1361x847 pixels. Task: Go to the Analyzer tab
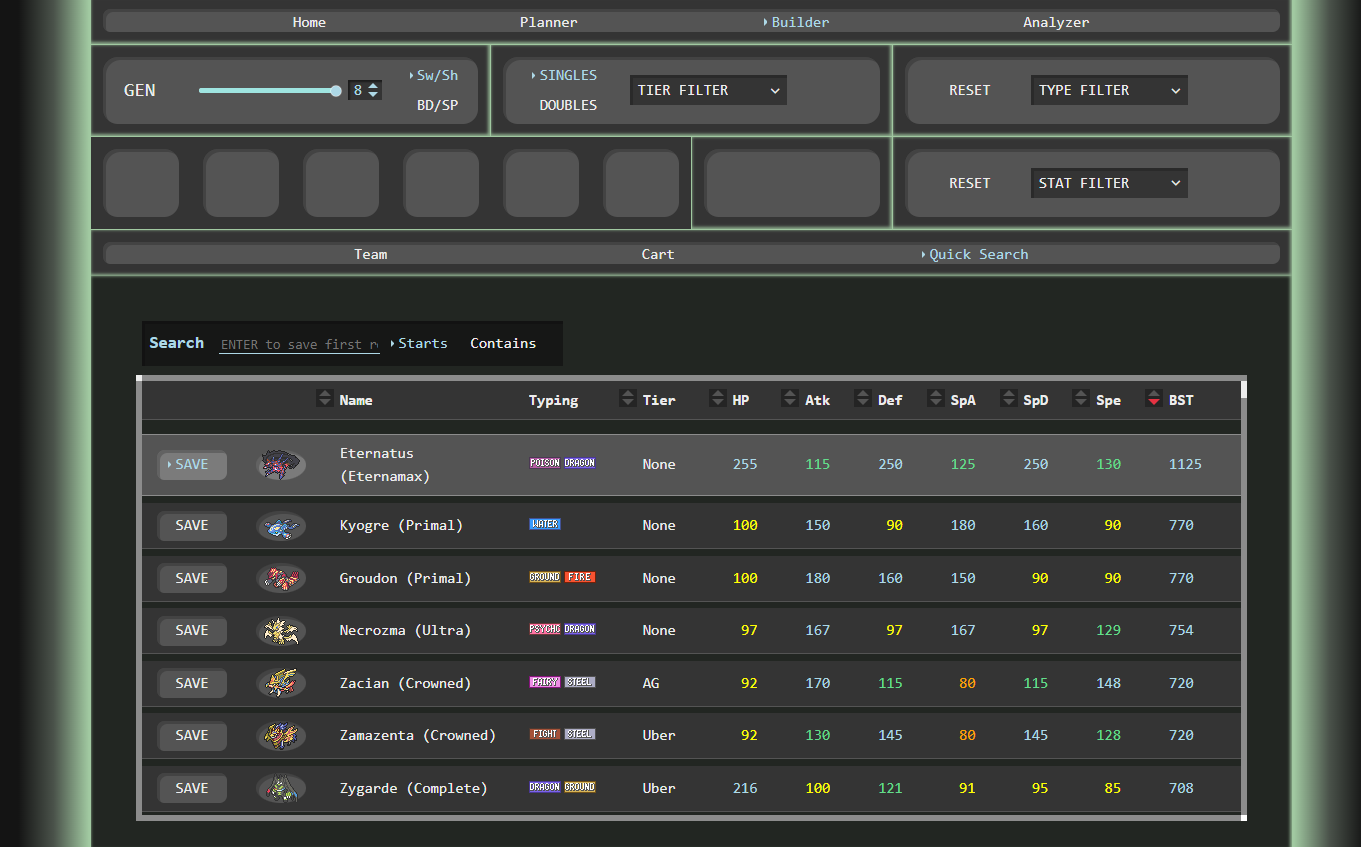tap(1056, 22)
